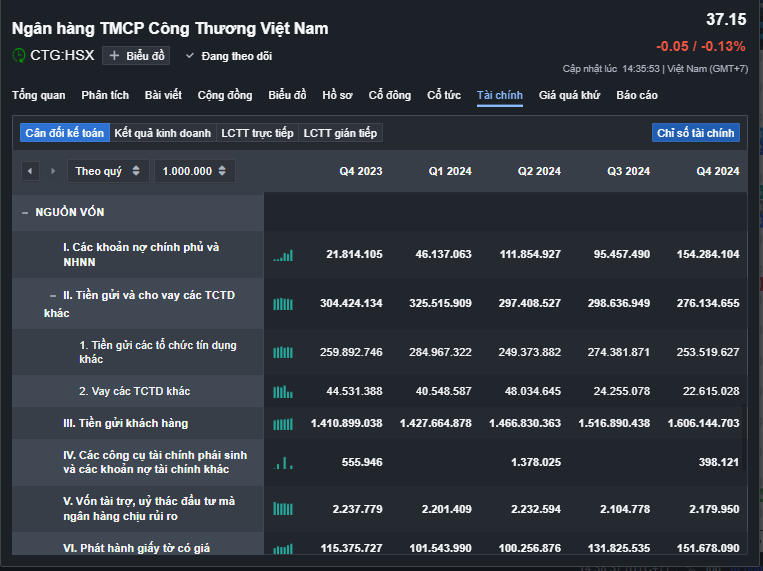Click the value 555.946

tap(362, 462)
